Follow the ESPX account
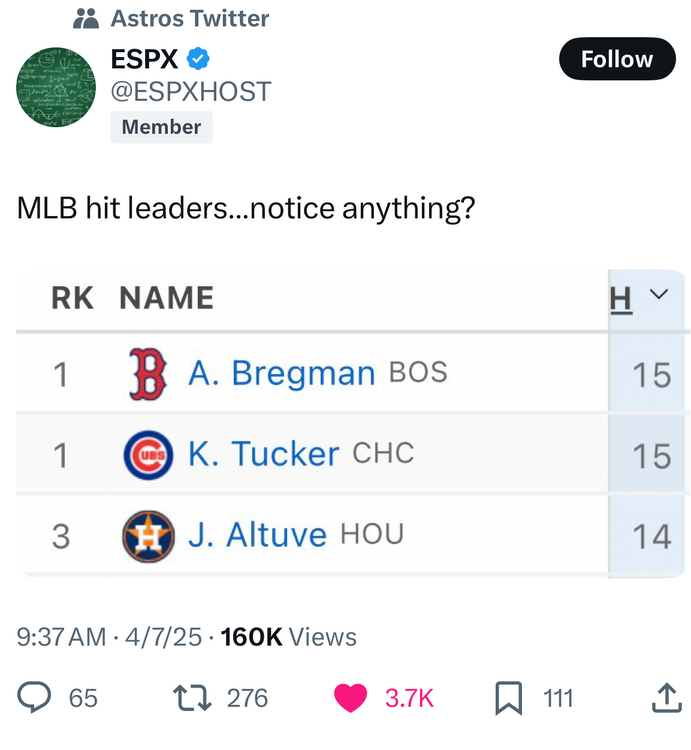This screenshot has height=750, width=691. (617, 59)
